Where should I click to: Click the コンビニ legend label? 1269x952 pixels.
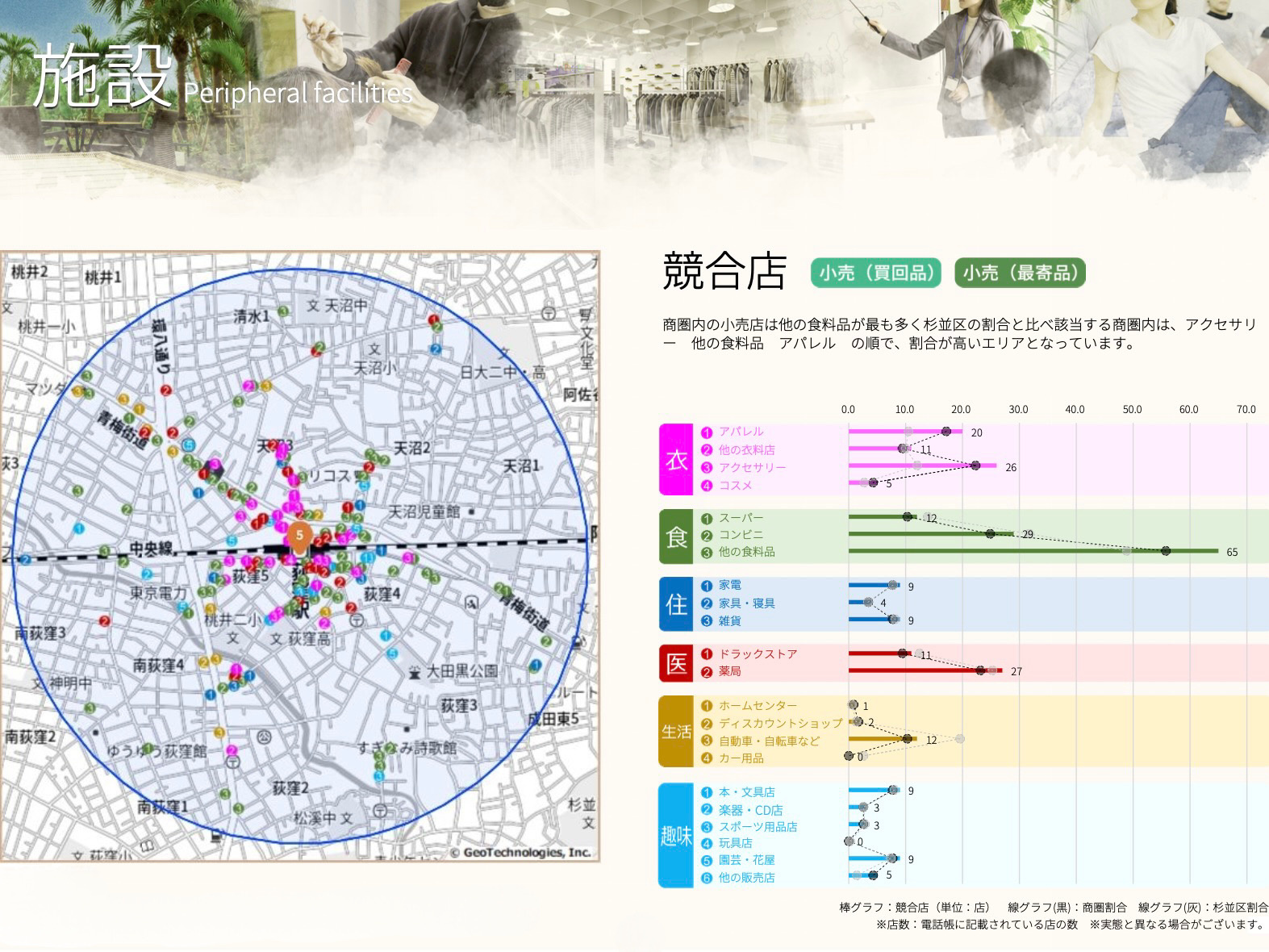click(x=741, y=535)
